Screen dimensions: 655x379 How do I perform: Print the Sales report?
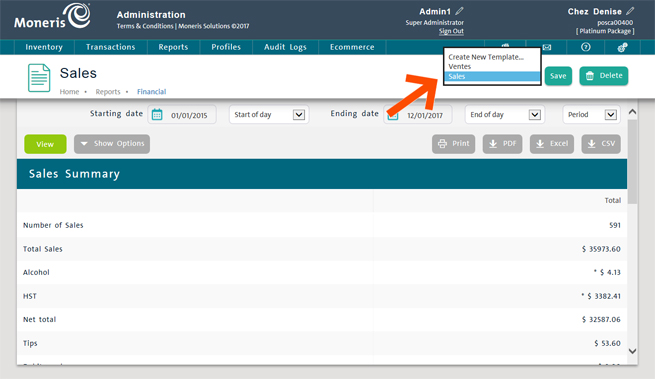454,144
